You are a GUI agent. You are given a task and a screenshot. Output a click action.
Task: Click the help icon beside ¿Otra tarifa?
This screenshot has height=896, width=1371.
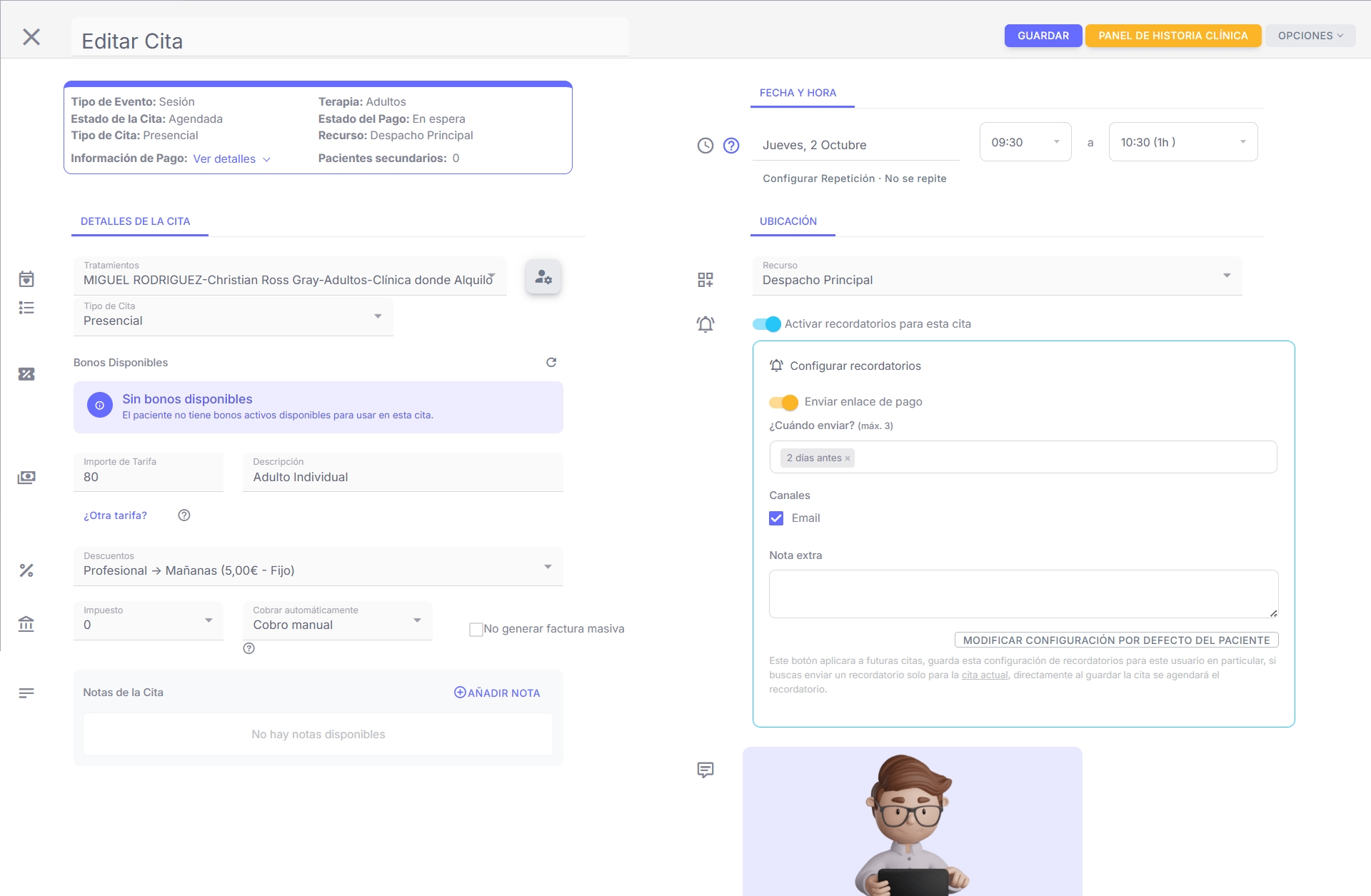(x=184, y=515)
